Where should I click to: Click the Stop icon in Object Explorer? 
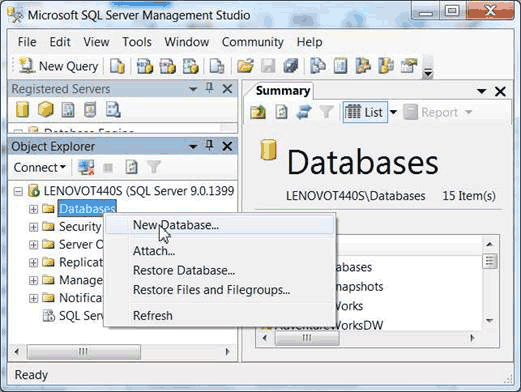coord(108,168)
